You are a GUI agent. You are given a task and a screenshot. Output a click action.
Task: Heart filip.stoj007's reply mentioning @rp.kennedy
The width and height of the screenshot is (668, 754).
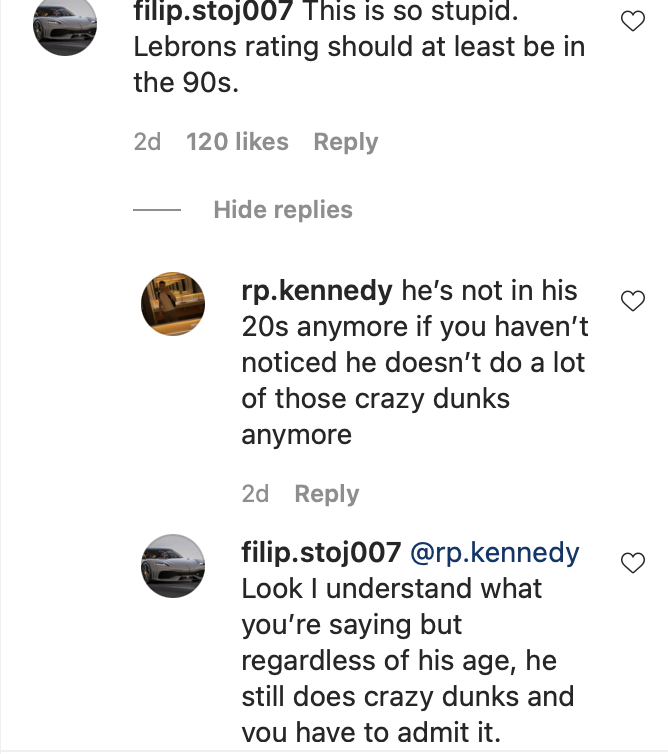pyautogui.click(x=633, y=563)
